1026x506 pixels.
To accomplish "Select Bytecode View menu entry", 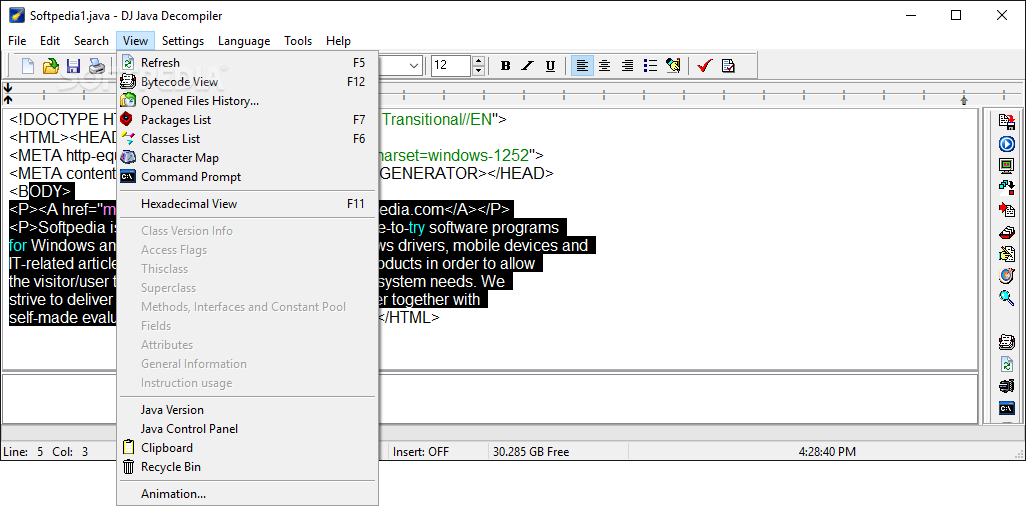I will coord(247,82).
